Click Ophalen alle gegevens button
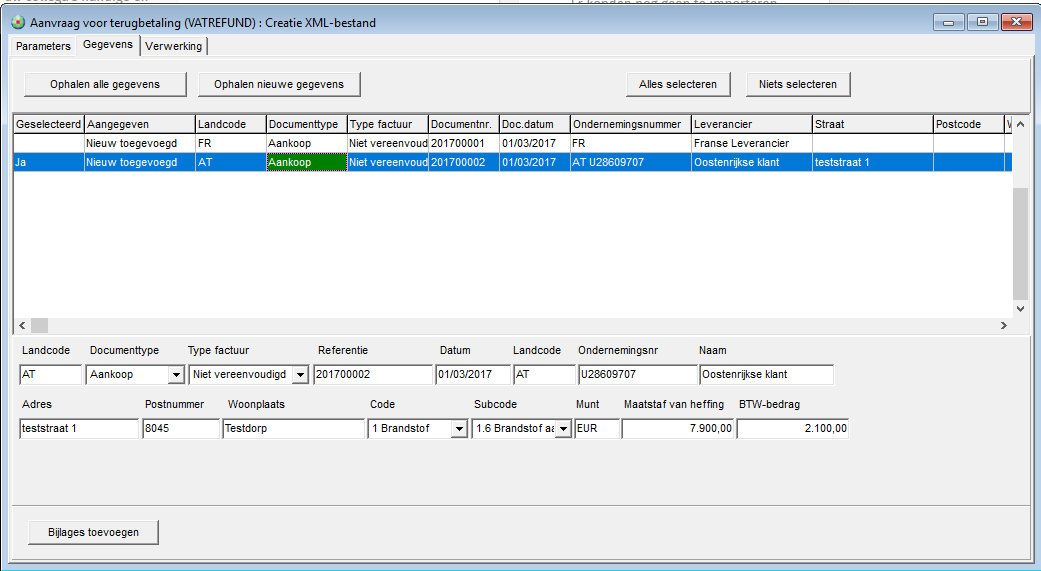1041x571 pixels. click(105, 84)
